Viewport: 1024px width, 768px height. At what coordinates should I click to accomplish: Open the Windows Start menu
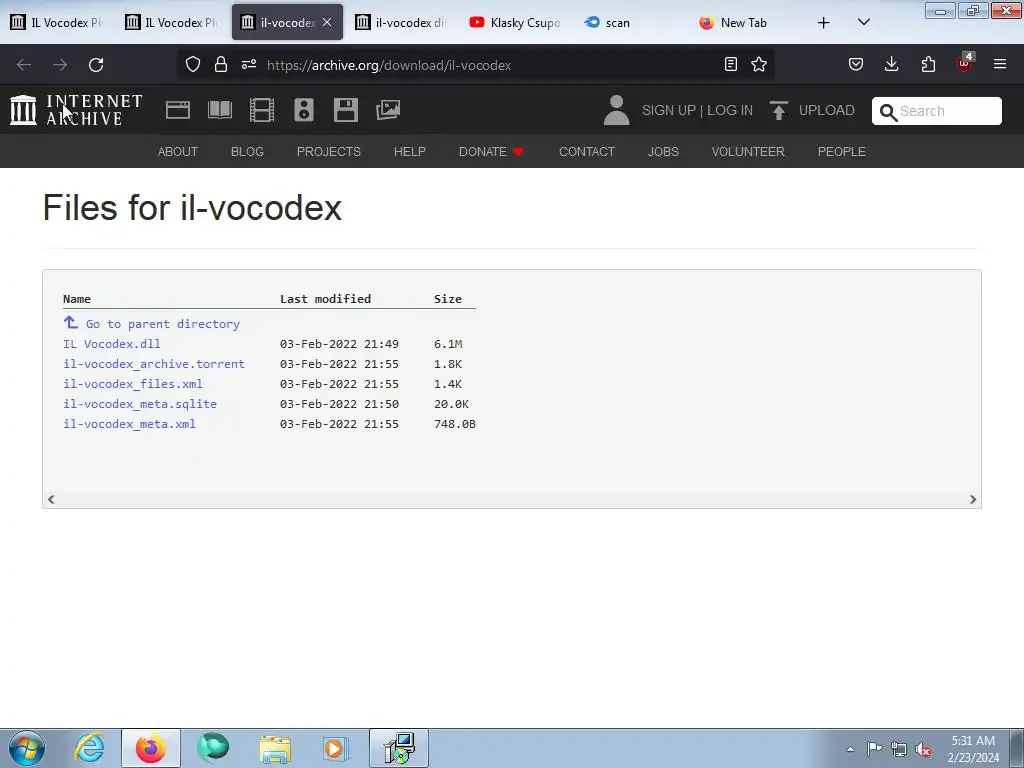pos(26,748)
